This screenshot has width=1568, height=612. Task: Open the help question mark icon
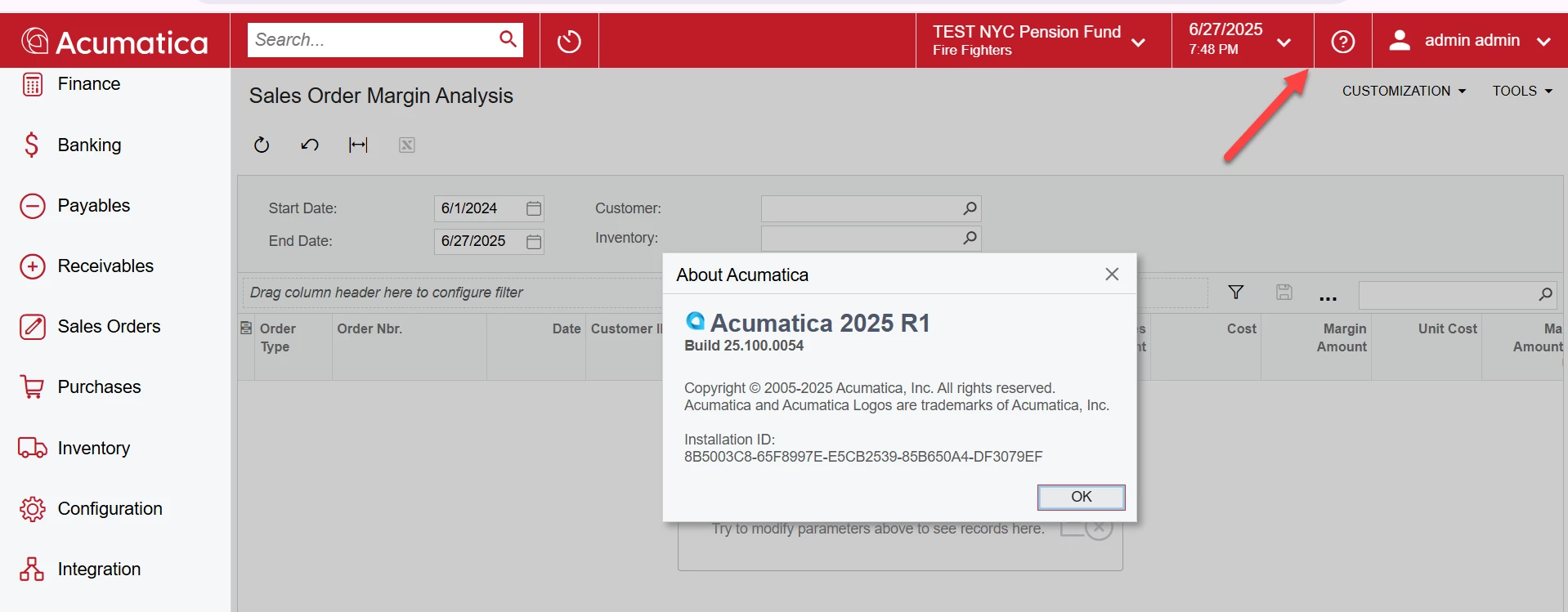click(x=1342, y=41)
